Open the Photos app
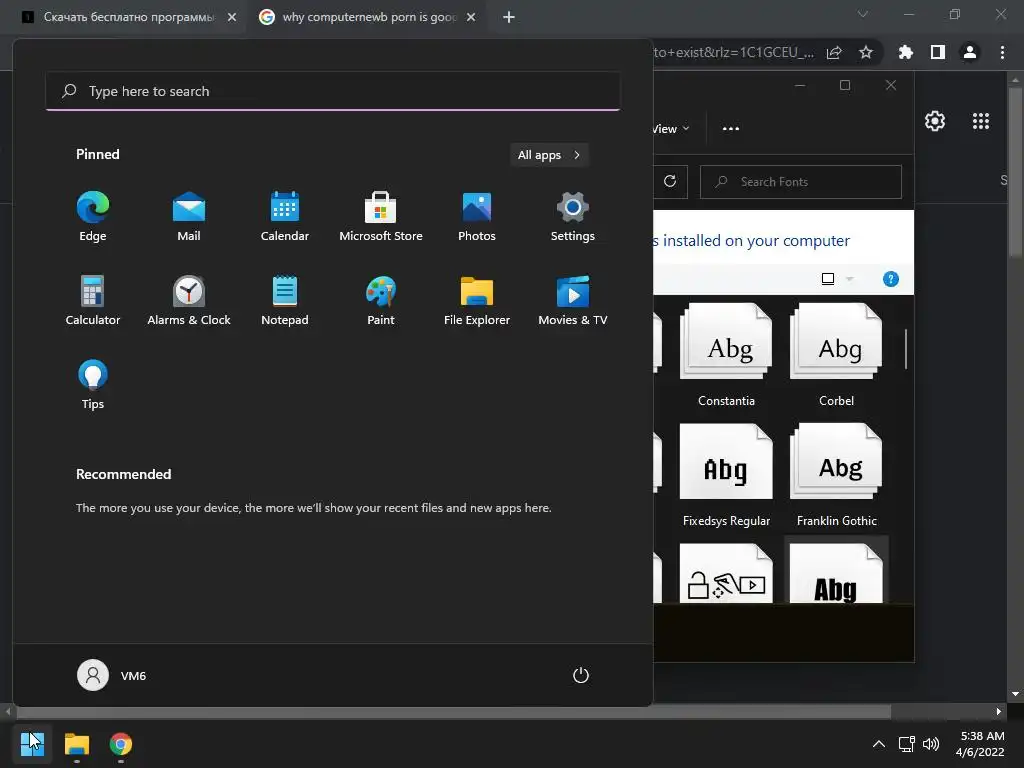 (x=477, y=217)
